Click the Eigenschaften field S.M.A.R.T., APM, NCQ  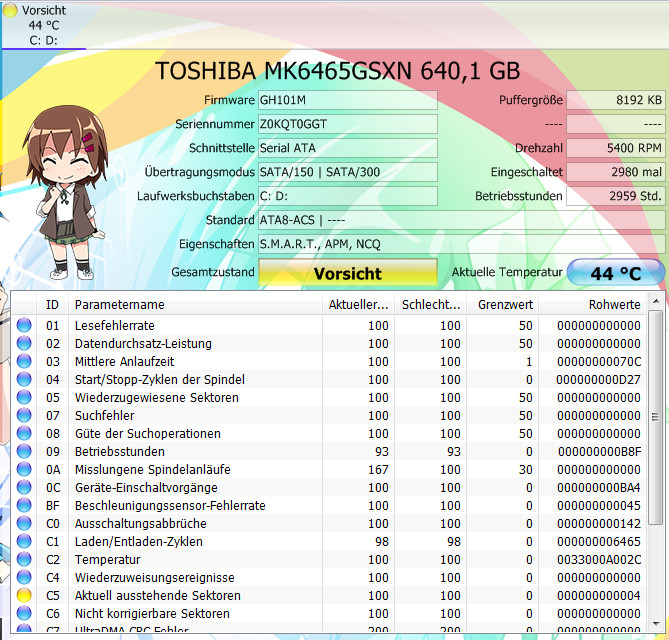tap(462, 244)
